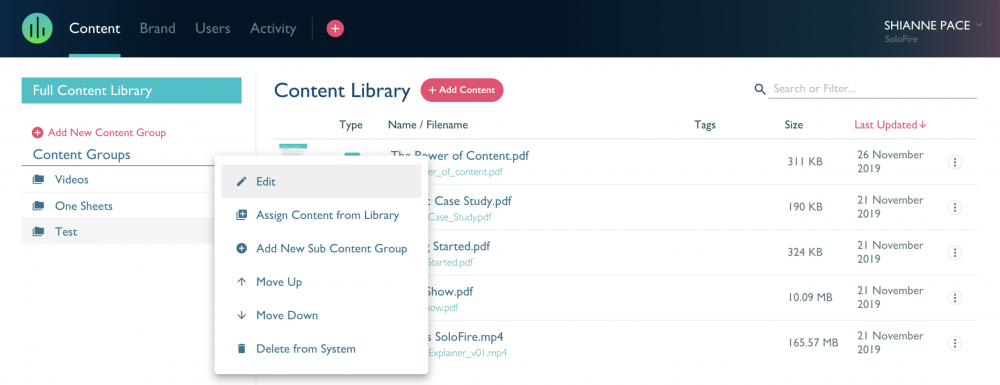Click the Add New Sub Content Group plus icon
This screenshot has height=385, width=1000.
click(241, 249)
